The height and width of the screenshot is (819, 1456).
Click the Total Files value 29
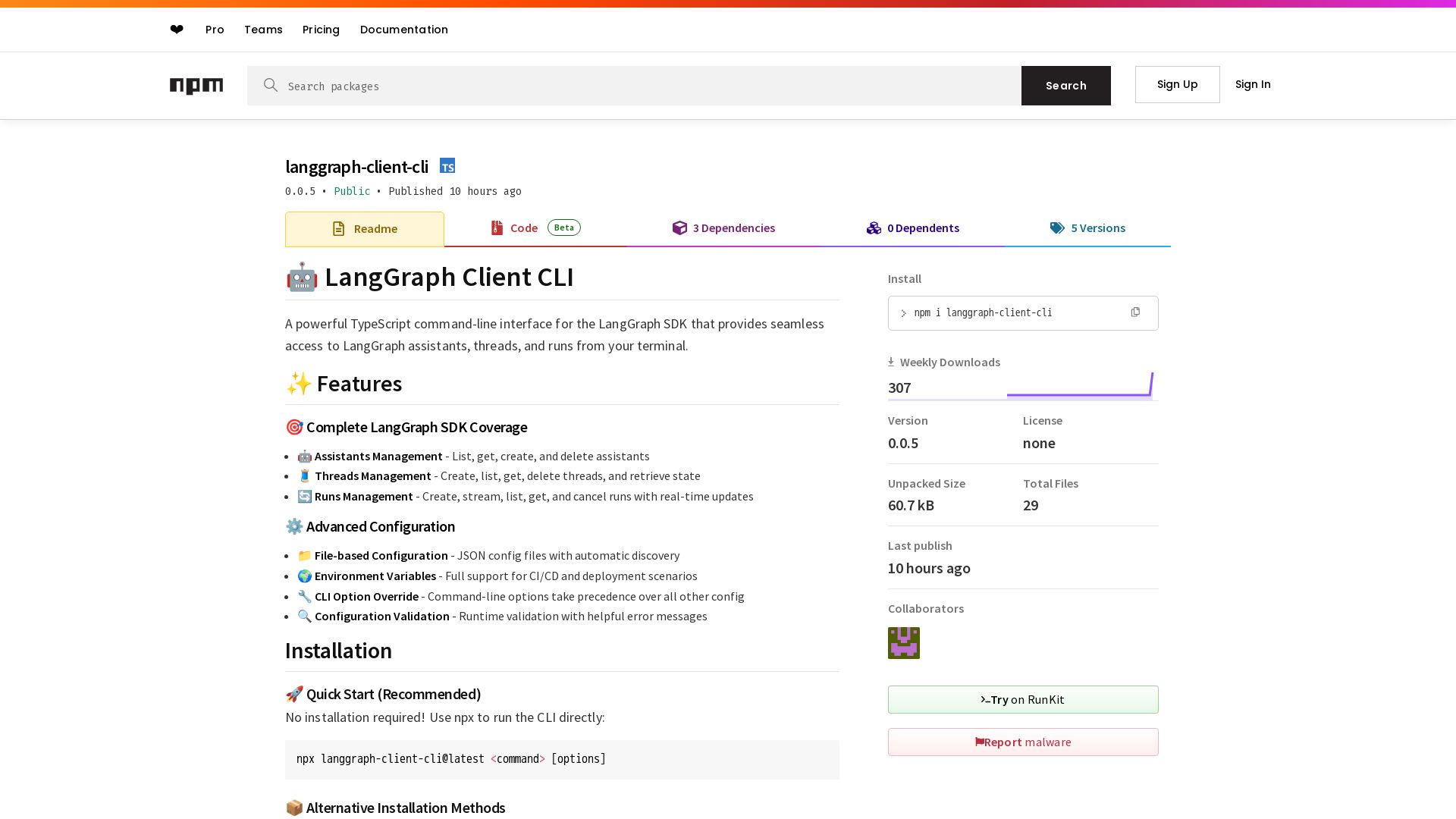click(1031, 506)
